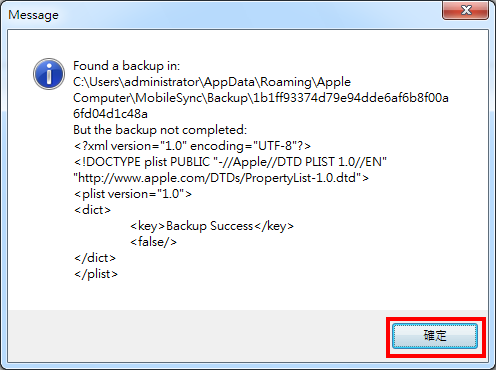Click the <false/> value line
The width and height of the screenshot is (496, 370).
pyautogui.click(x=153, y=242)
